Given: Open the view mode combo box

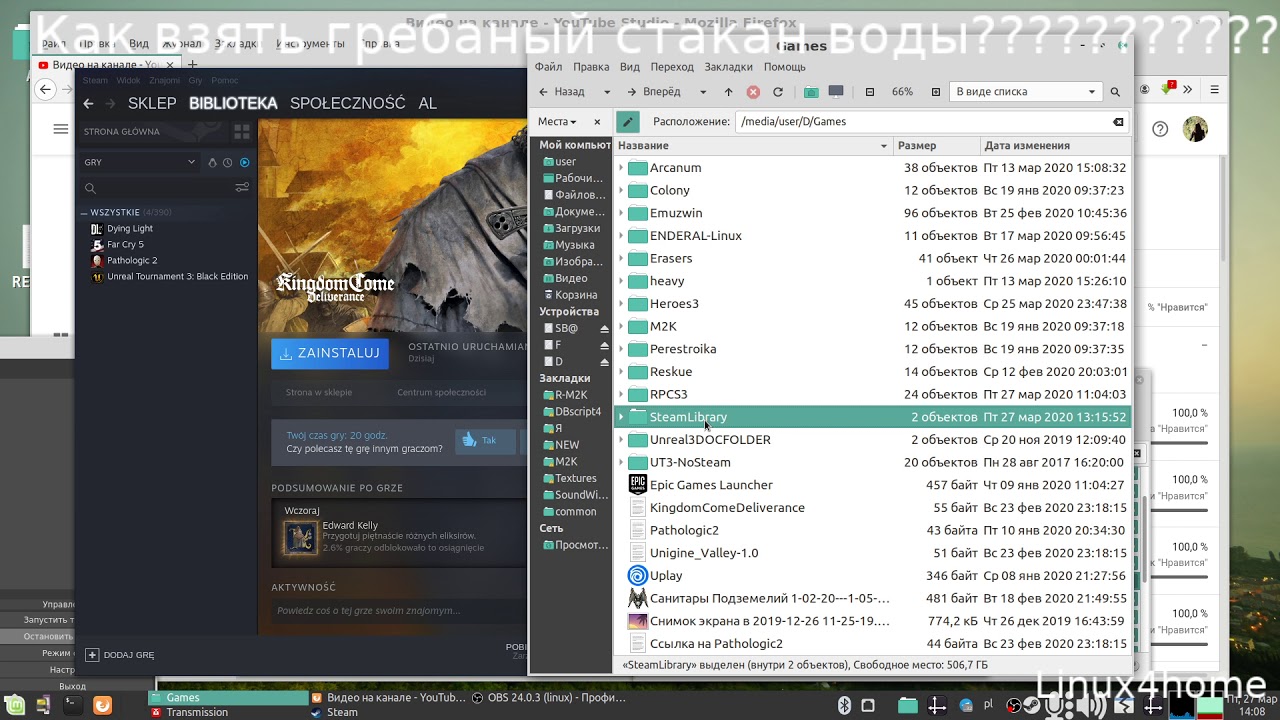Looking at the screenshot, I should click(1025, 92).
